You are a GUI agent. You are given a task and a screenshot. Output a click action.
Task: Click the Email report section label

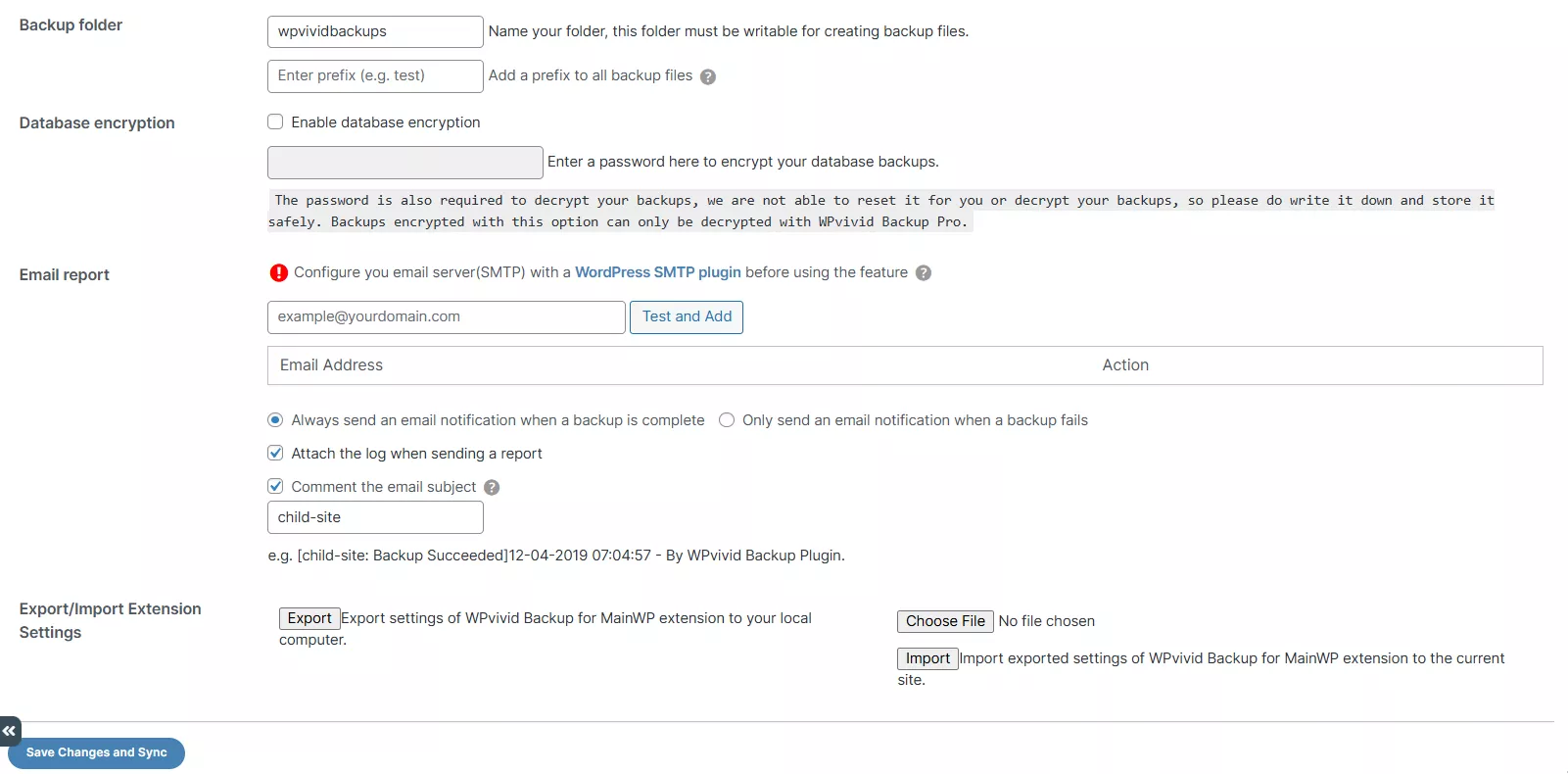(65, 274)
